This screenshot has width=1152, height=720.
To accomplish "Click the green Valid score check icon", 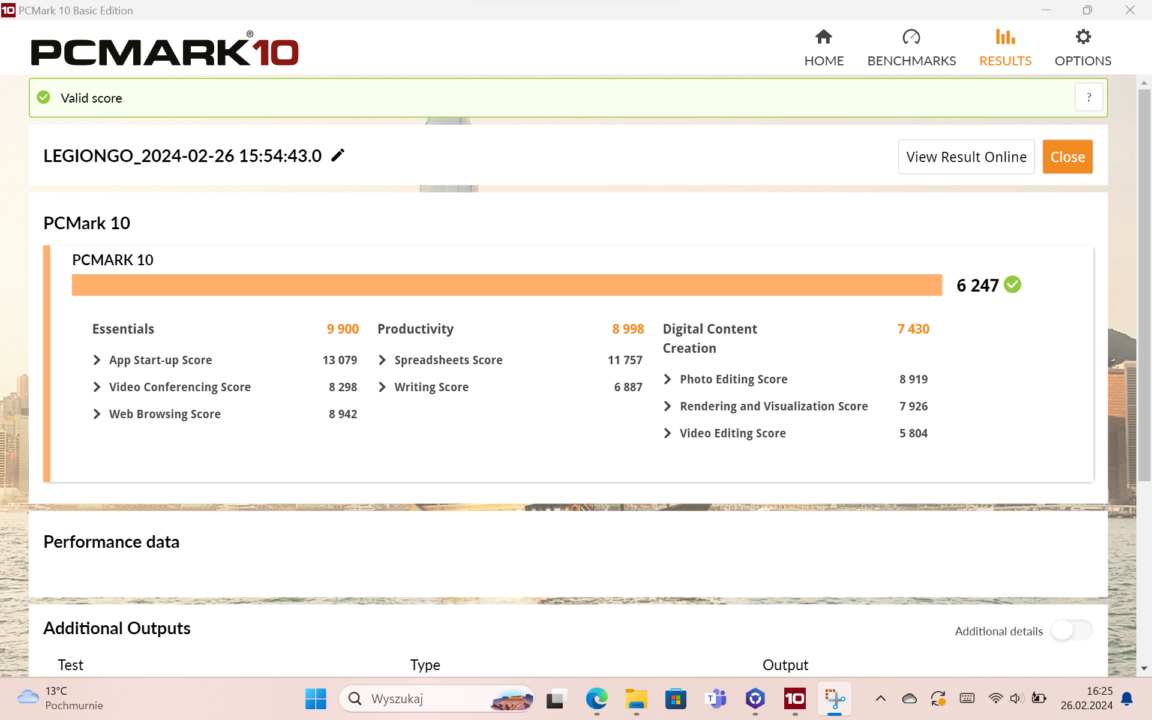I will pos(44,97).
